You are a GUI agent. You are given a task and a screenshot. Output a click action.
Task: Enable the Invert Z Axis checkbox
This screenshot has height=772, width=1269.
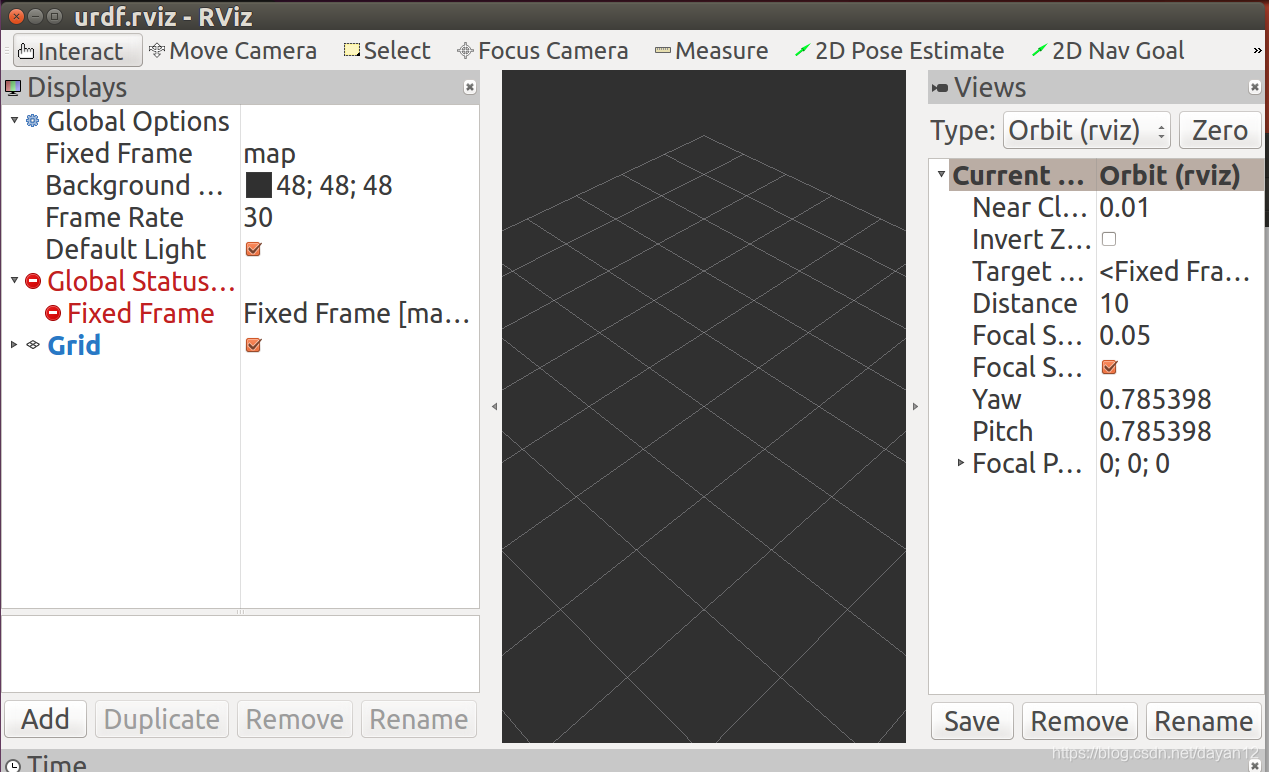pyautogui.click(x=1108, y=239)
